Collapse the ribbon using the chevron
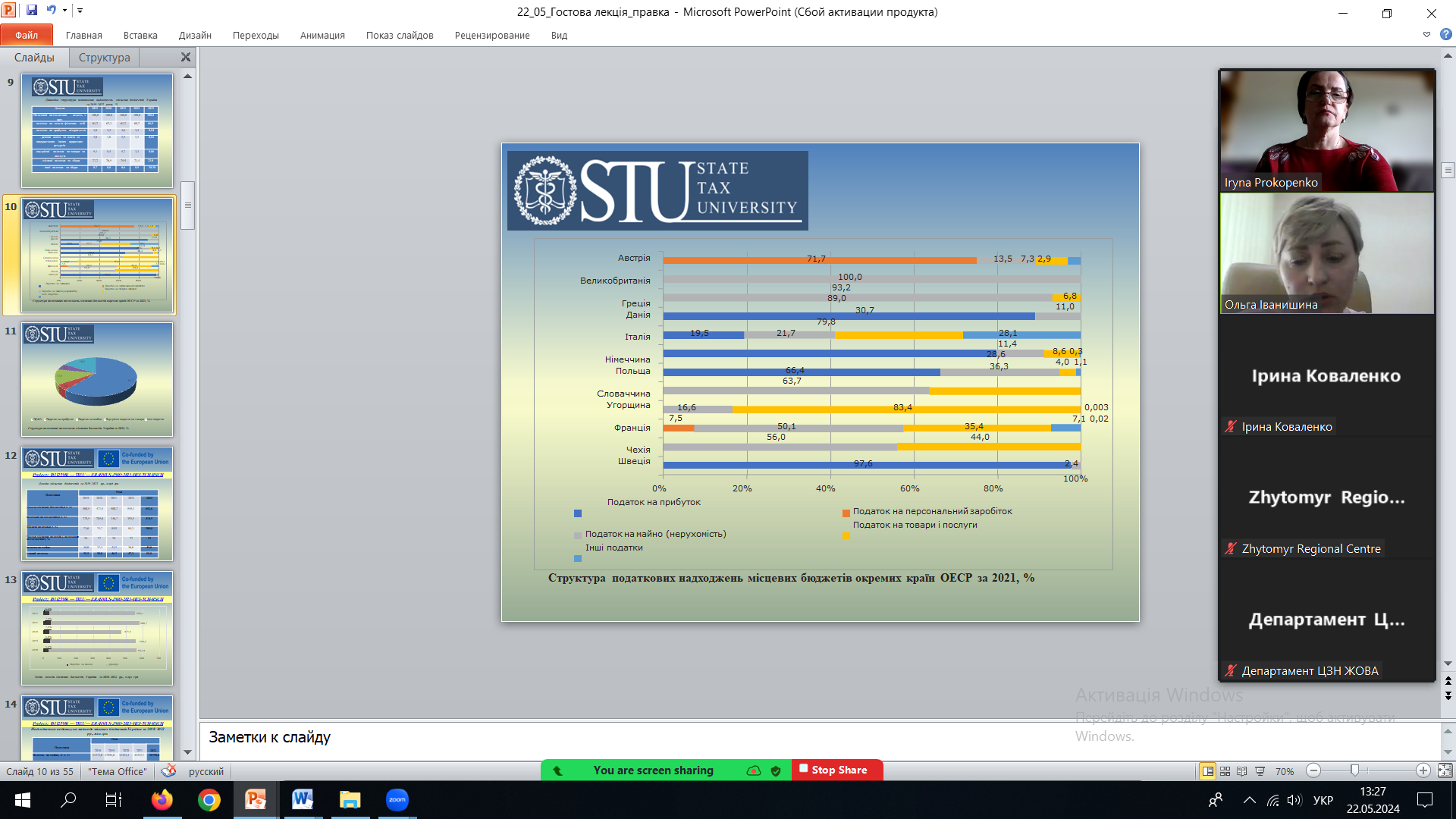This screenshot has width=1456, height=819. click(x=1426, y=35)
